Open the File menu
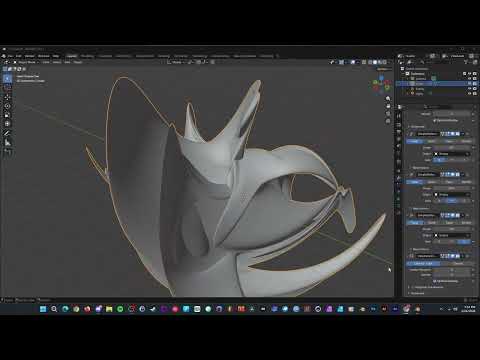480x360 pixels. pos(11,56)
